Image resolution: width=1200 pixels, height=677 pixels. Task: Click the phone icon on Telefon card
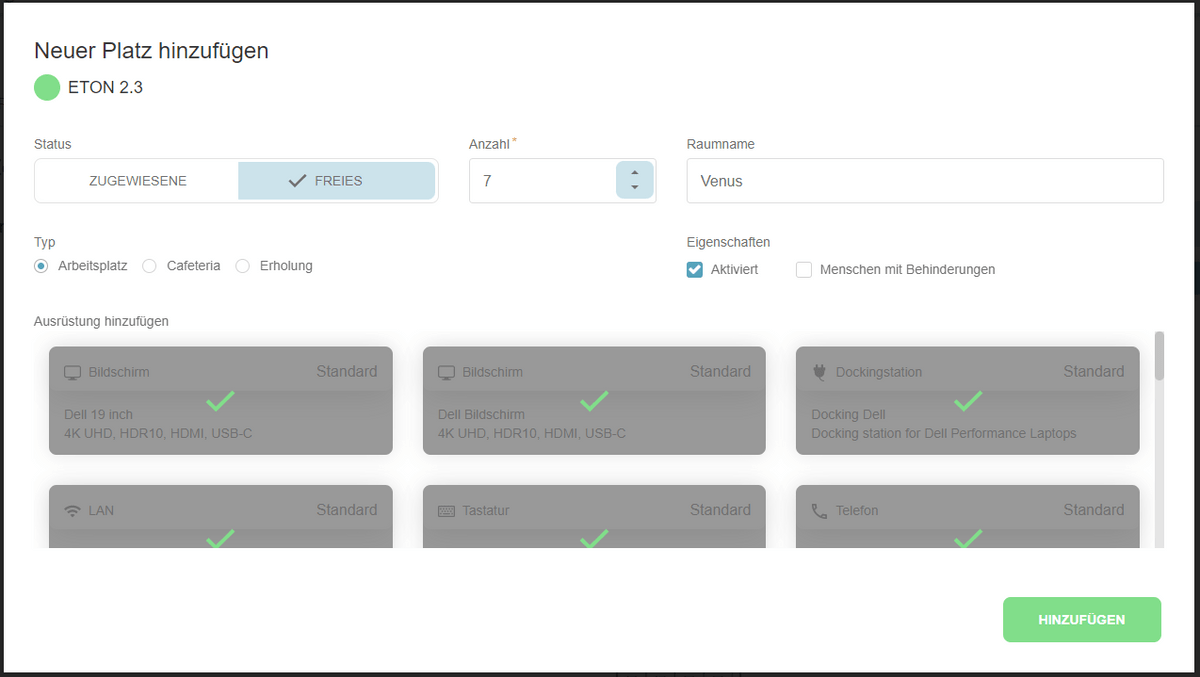(819, 511)
